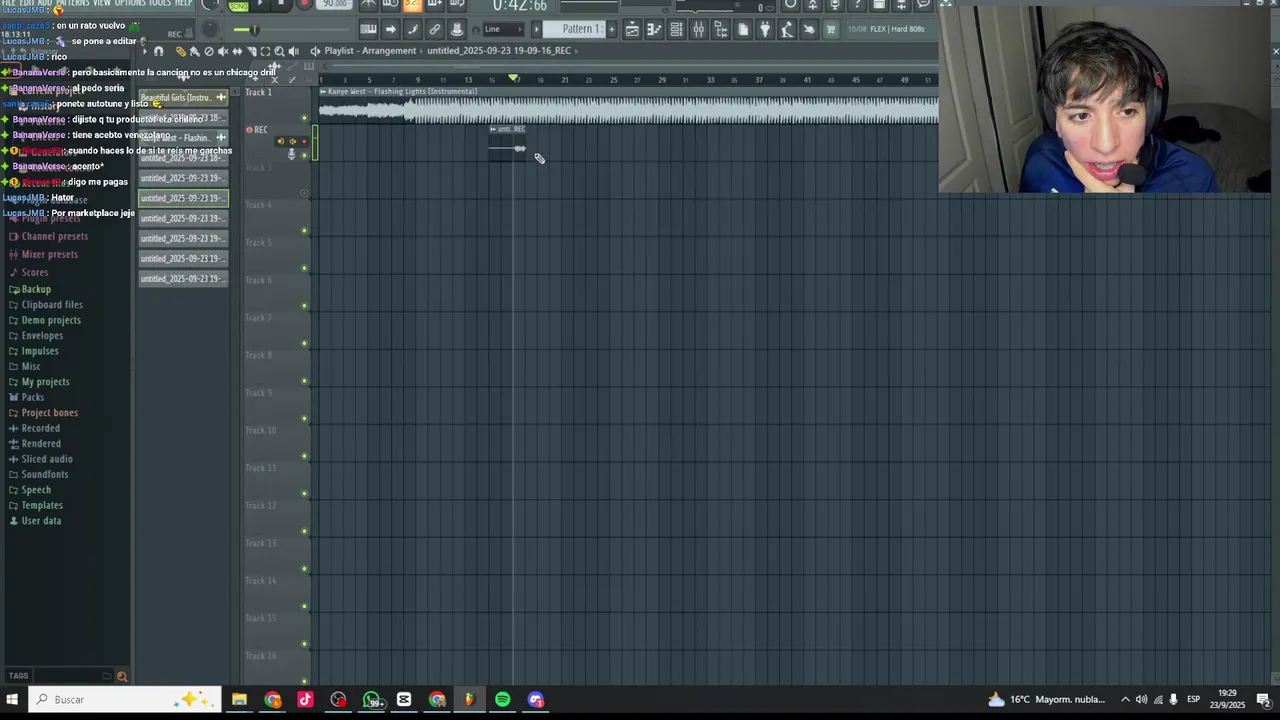Choose the Select tool in the Playlist toolbar
The height and width of the screenshot is (720, 1280).
point(265,51)
